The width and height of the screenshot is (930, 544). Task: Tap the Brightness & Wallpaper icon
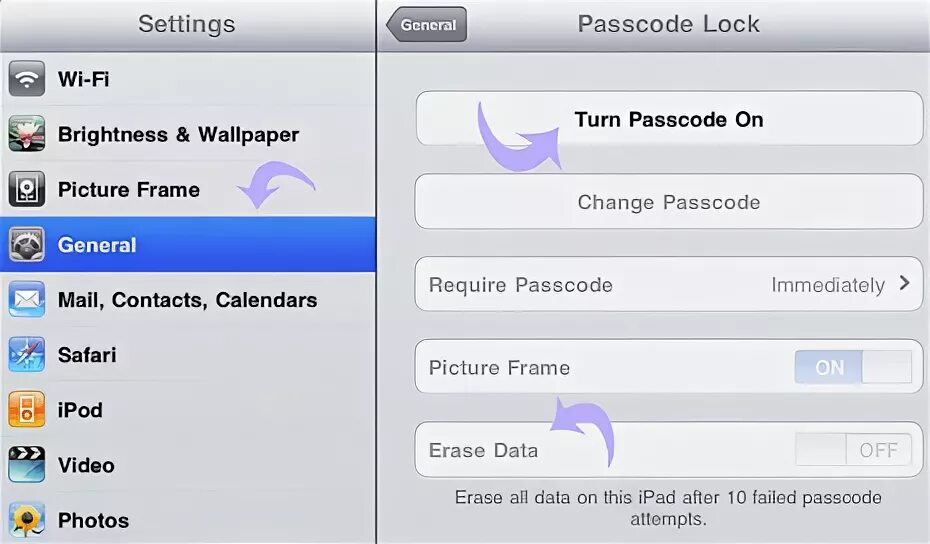27,134
